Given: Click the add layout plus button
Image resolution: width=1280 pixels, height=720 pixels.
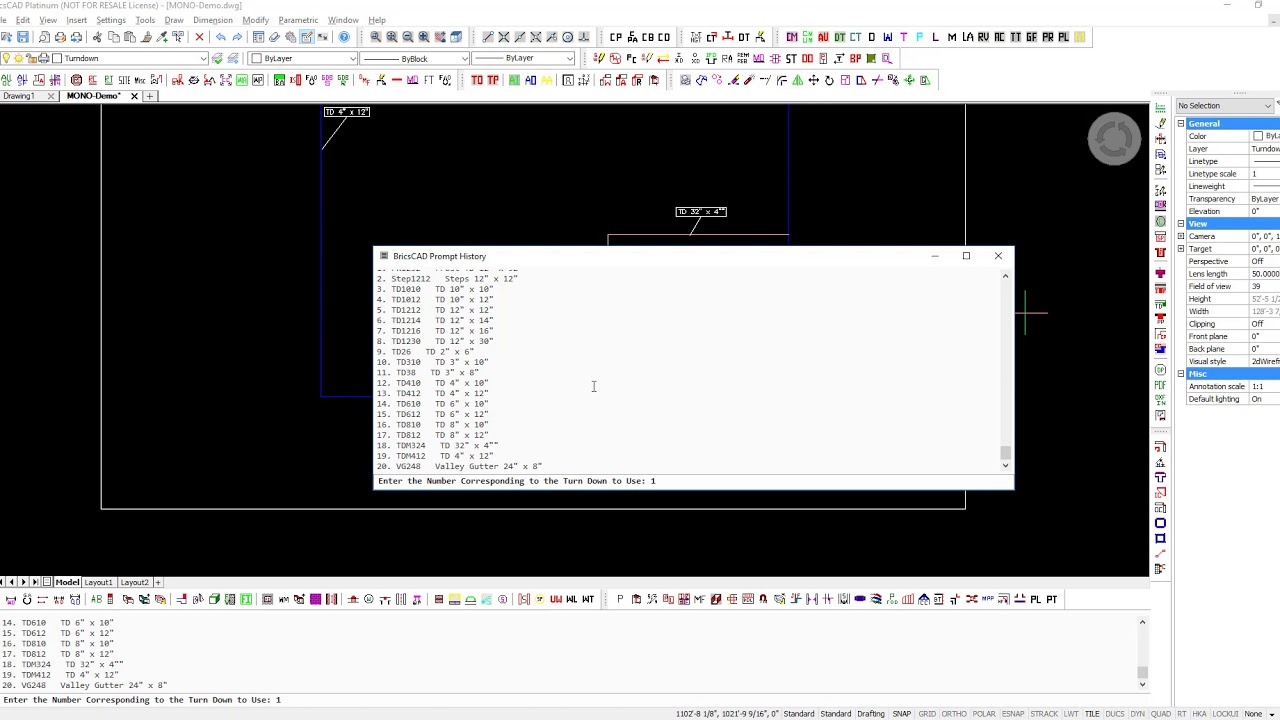Looking at the screenshot, I should 157,582.
